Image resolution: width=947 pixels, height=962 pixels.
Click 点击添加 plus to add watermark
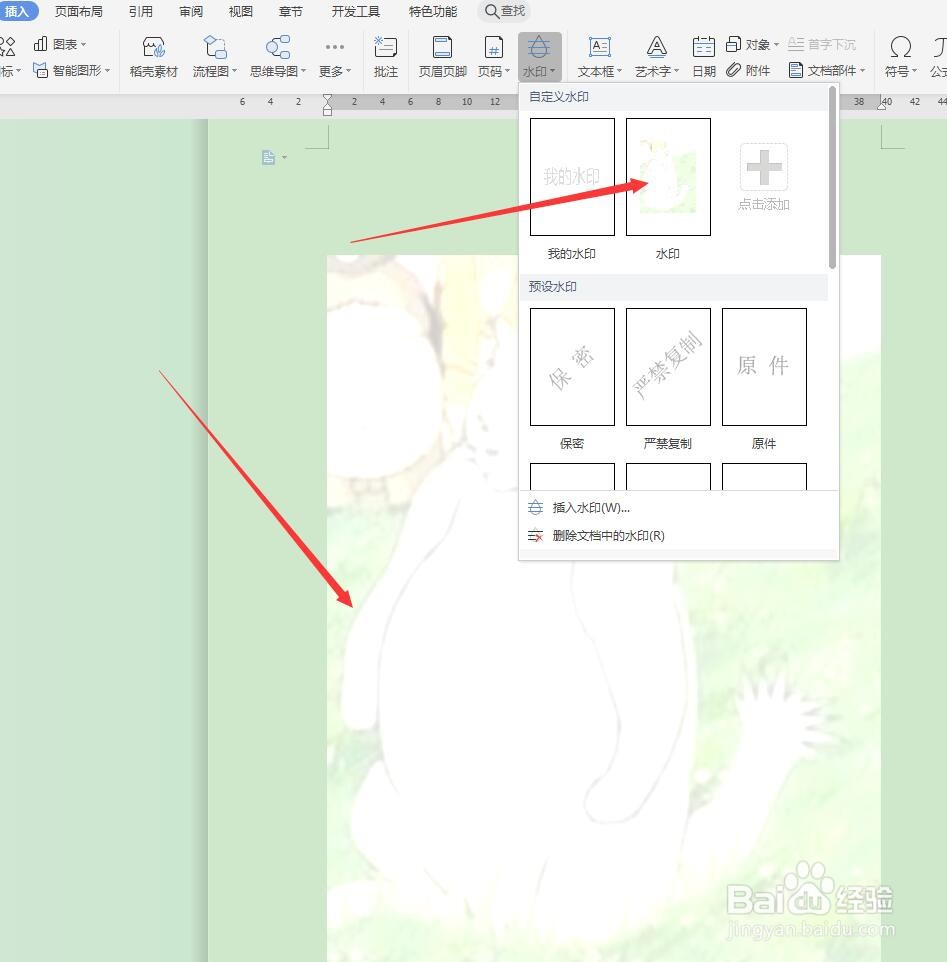(x=764, y=178)
